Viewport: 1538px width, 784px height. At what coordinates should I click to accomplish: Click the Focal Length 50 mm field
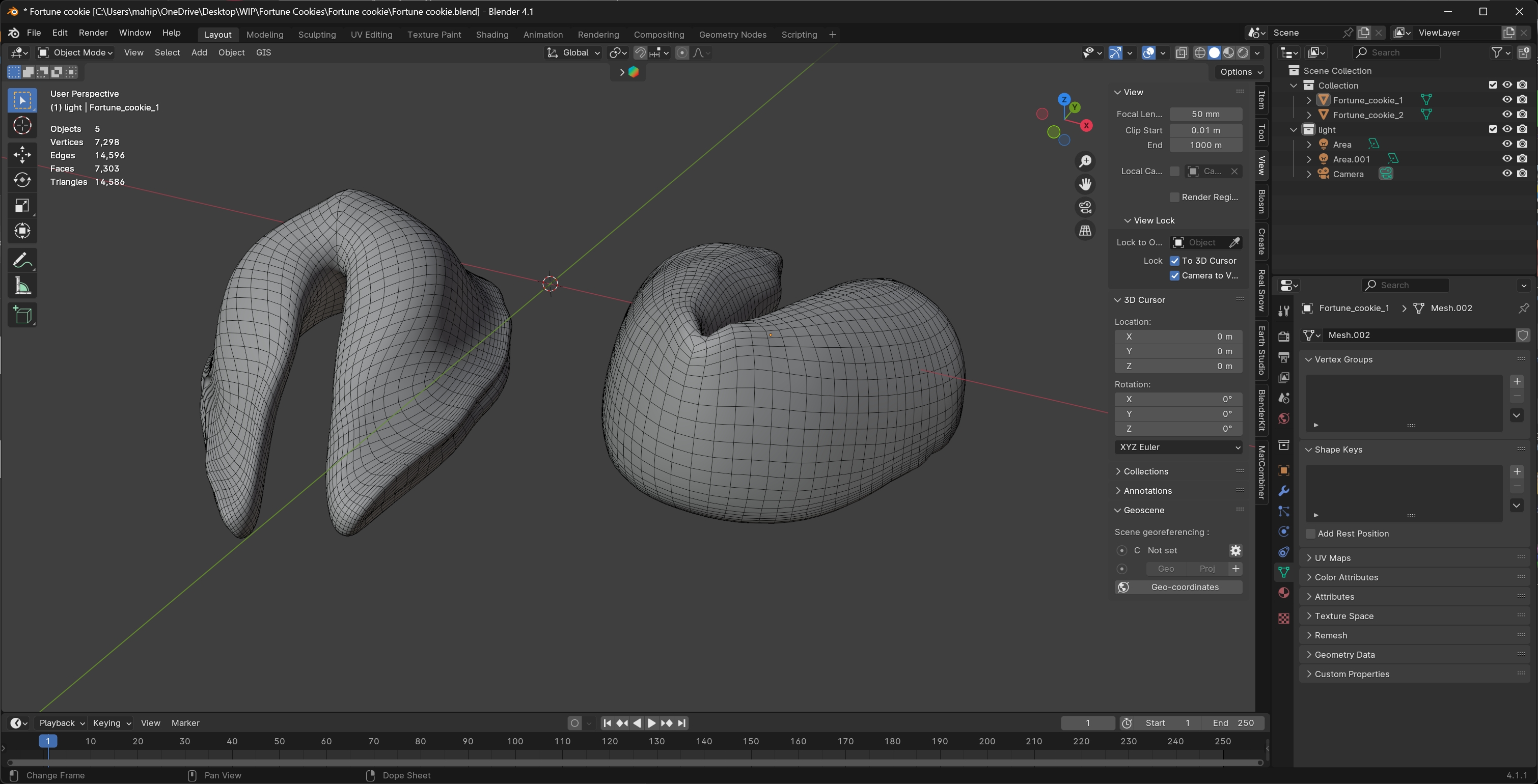pyautogui.click(x=1205, y=114)
